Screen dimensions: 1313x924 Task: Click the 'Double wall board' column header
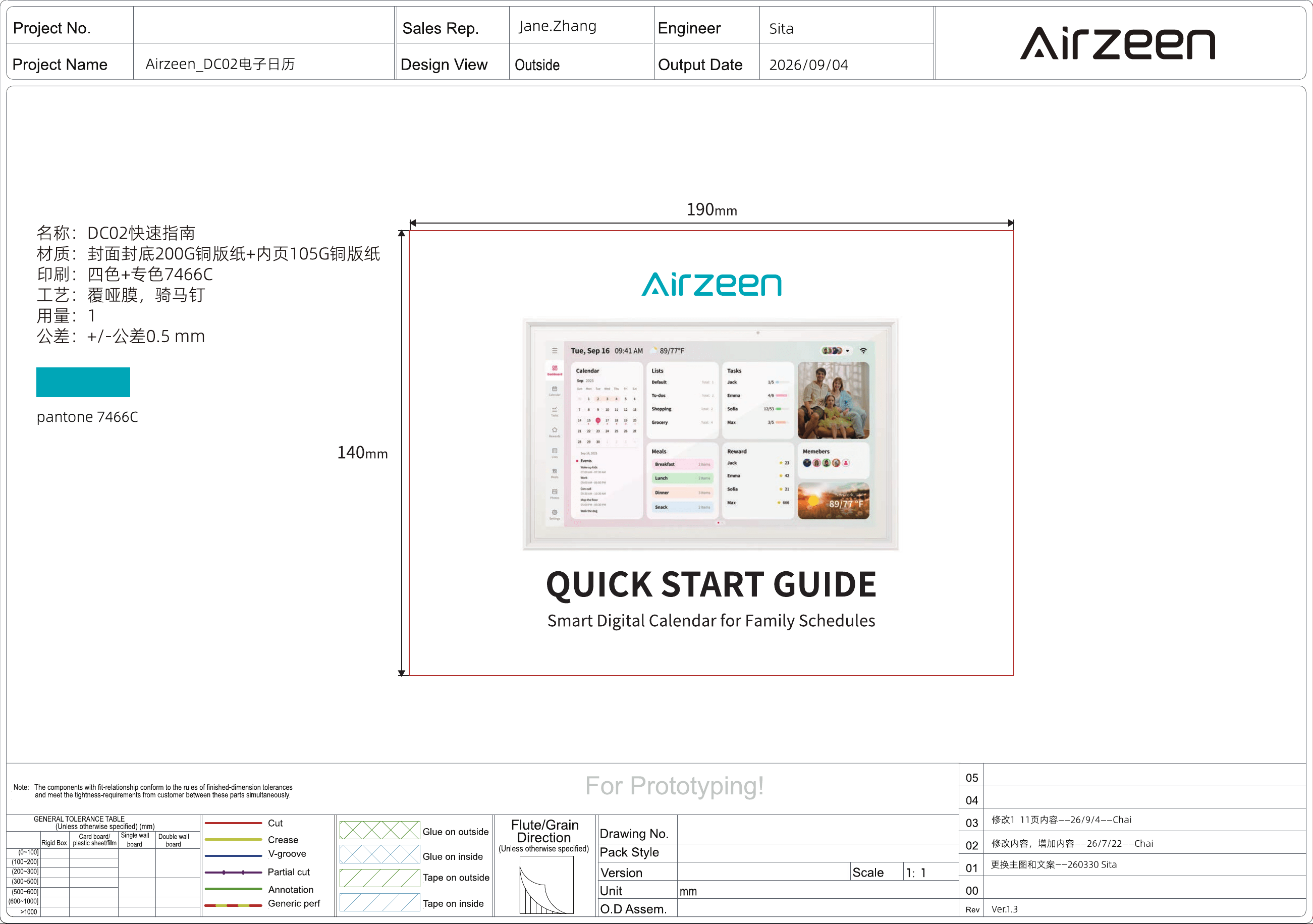tap(174, 840)
